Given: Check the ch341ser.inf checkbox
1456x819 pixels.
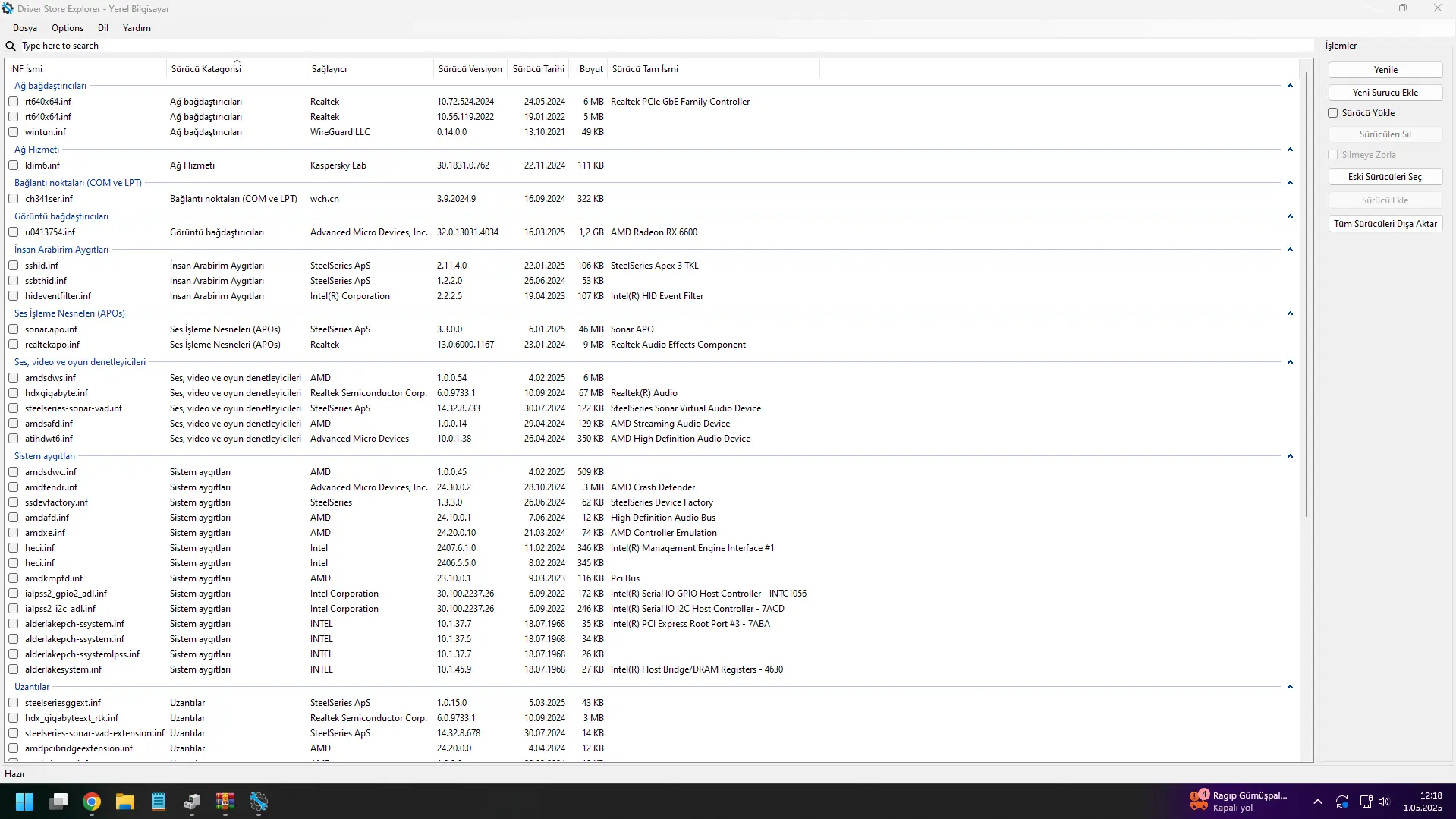Looking at the screenshot, I should (x=13, y=199).
